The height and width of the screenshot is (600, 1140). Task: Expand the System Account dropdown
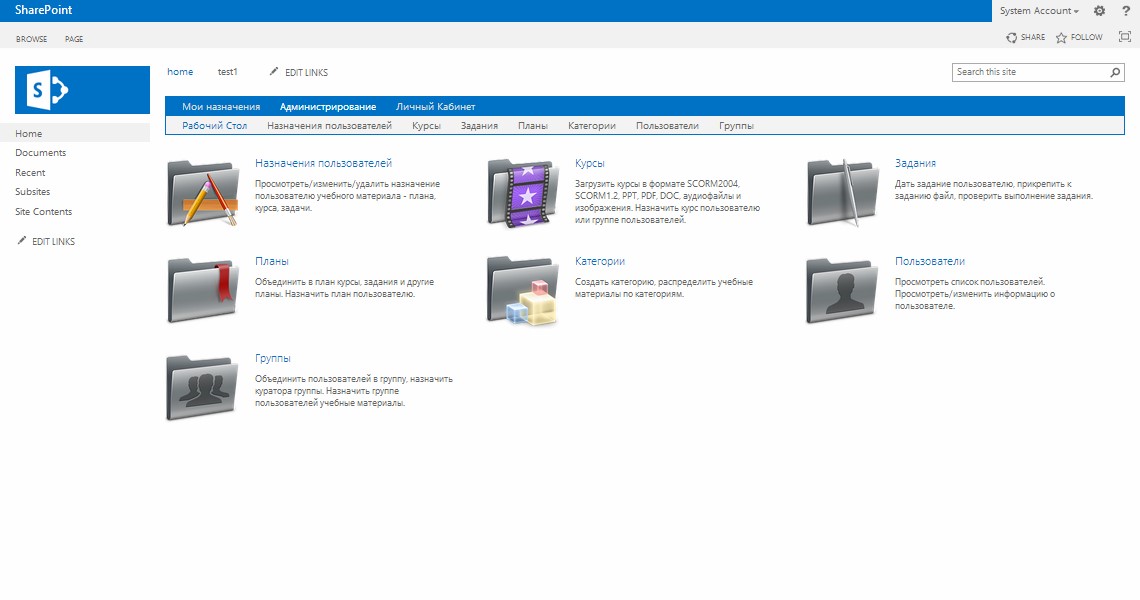point(1038,11)
